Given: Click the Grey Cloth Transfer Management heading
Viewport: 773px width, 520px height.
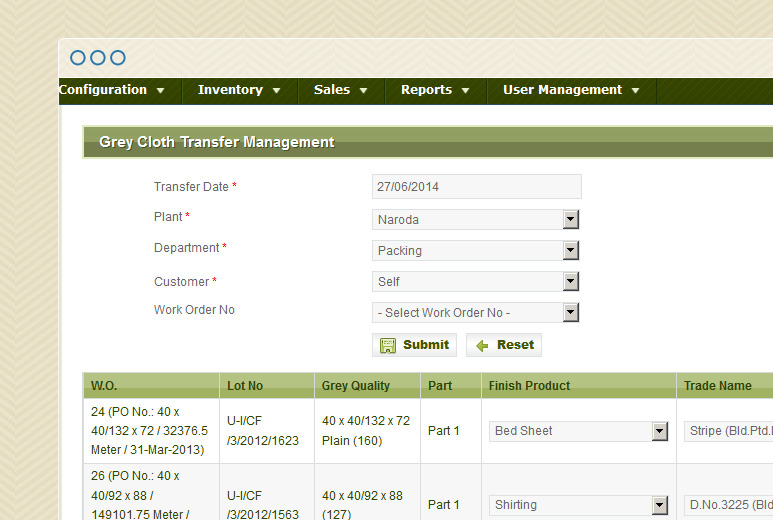Looking at the screenshot, I should coord(217,142).
